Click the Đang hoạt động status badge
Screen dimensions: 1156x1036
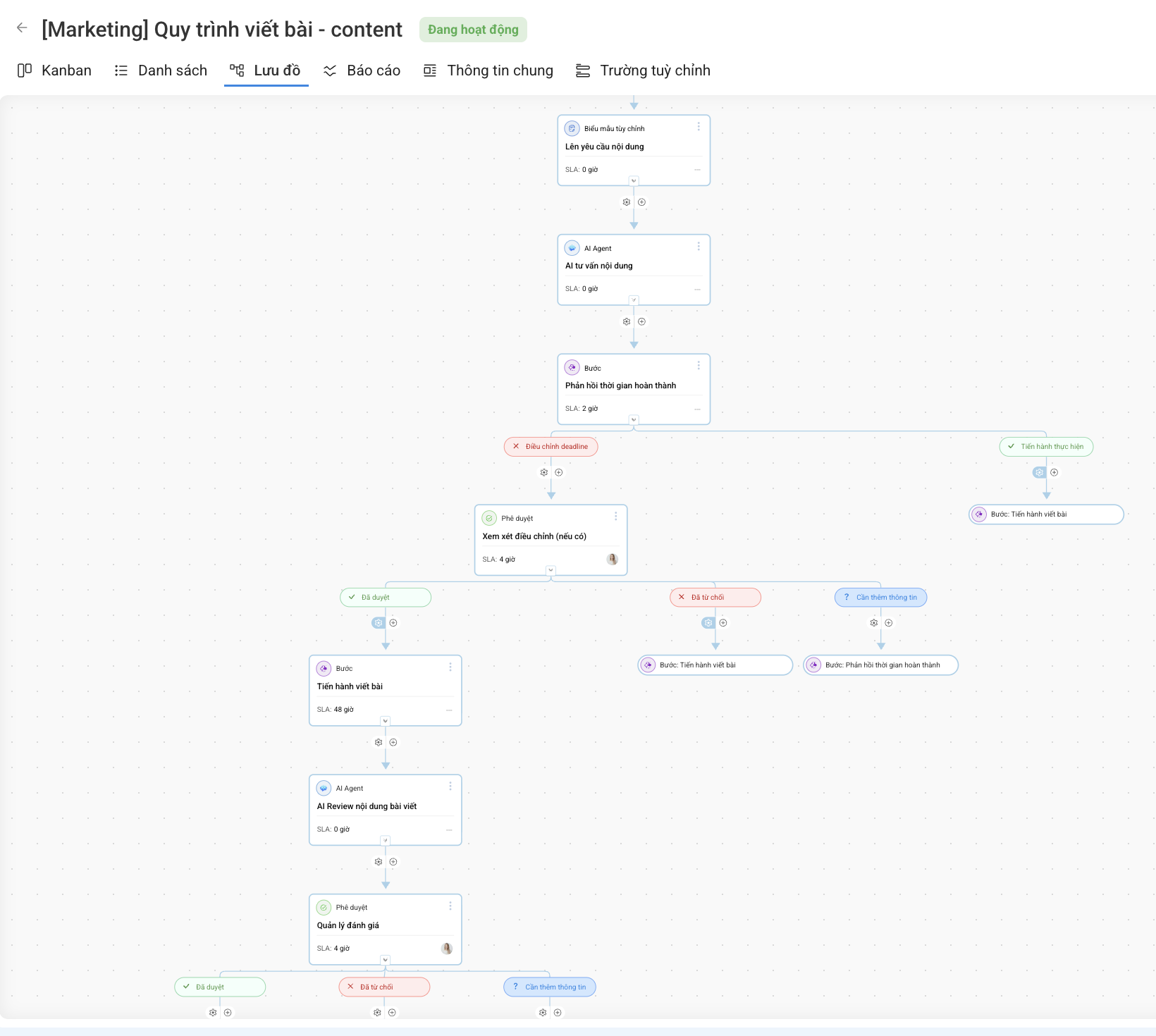(x=473, y=30)
